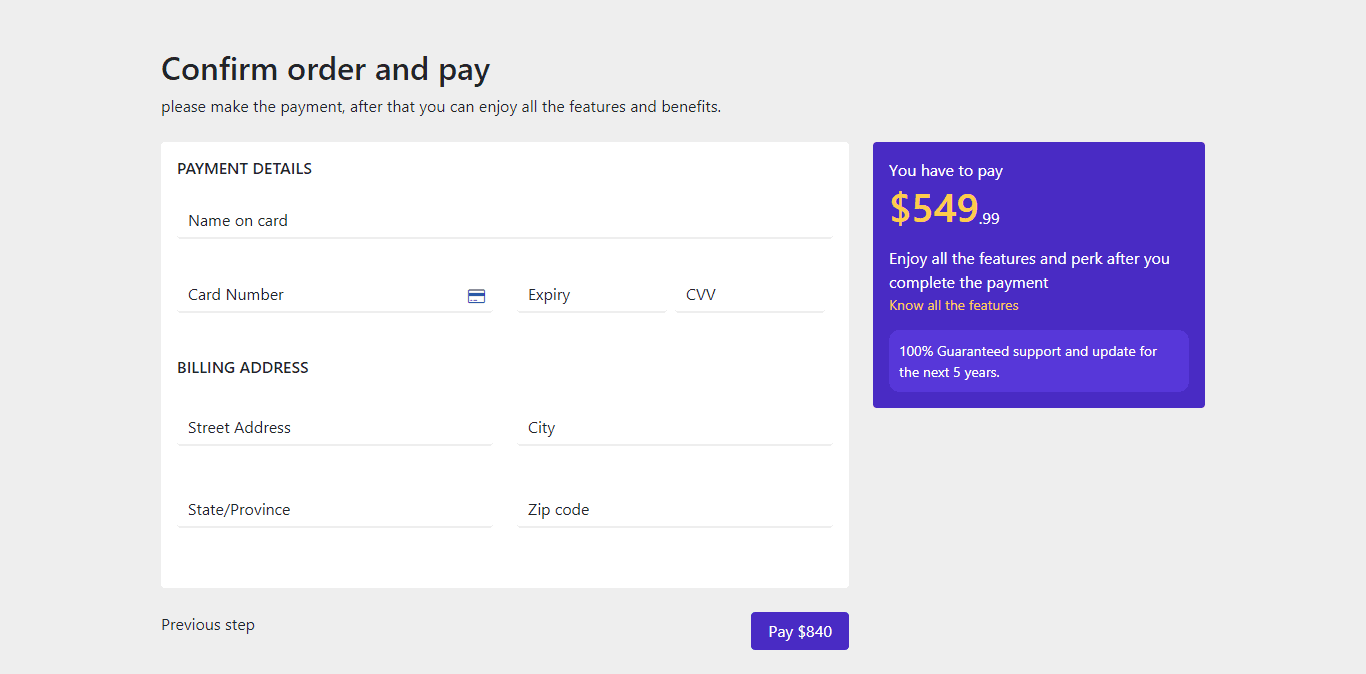Click the Enjoy all the features message
Viewport: 1366px width, 674px height.
coord(1029,270)
